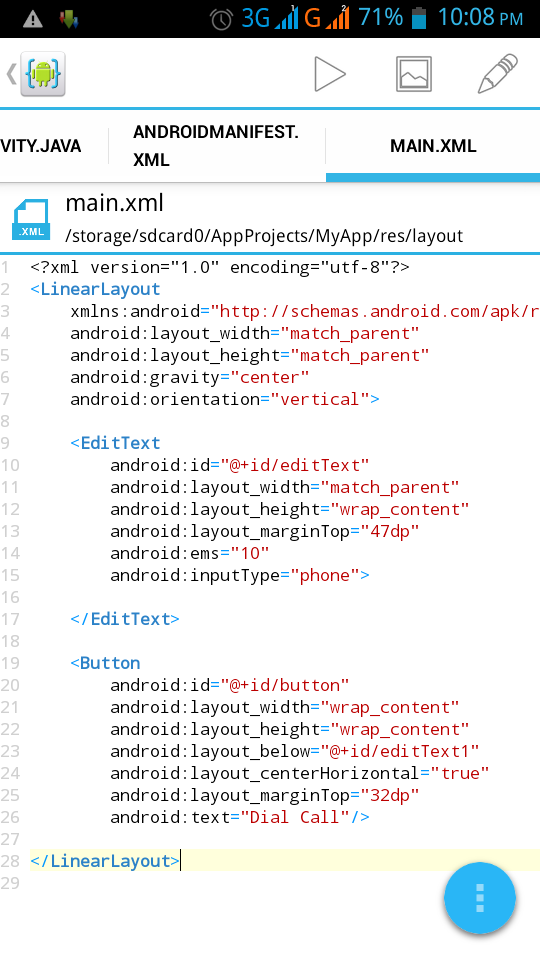Click the closing </EditText> tag
Screen dimensions: 540x960
[x=125, y=619]
